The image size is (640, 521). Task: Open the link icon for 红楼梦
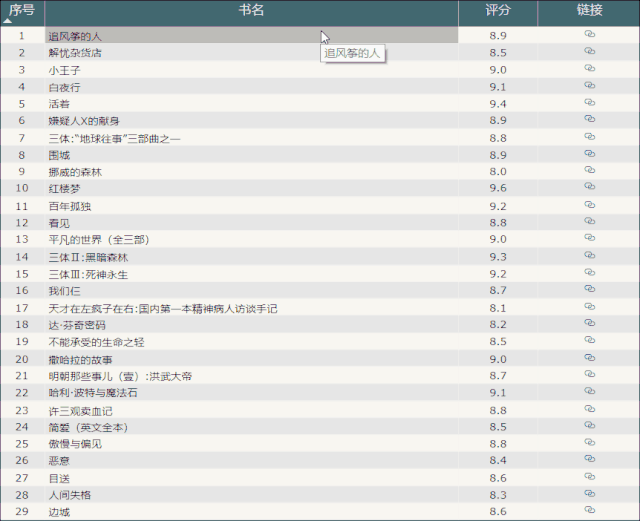[589, 186]
